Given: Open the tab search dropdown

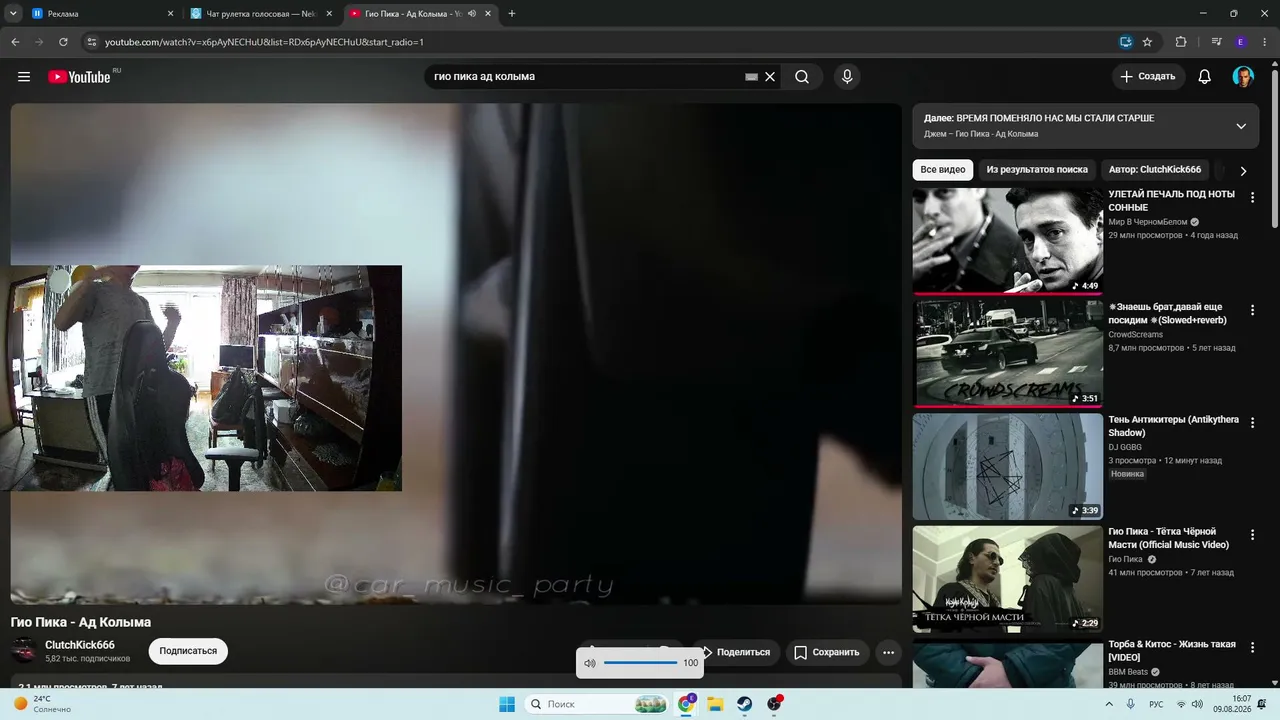Looking at the screenshot, I should (13, 14).
